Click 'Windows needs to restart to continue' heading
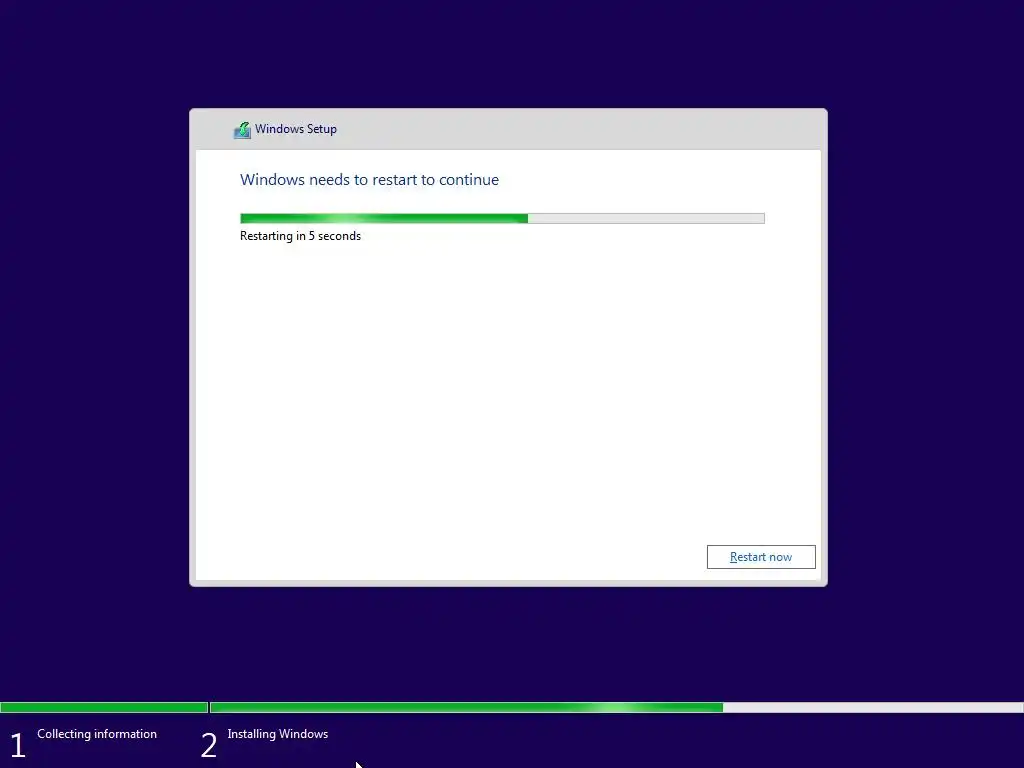The image size is (1024, 768). pyautogui.click(x=369, y=180)
